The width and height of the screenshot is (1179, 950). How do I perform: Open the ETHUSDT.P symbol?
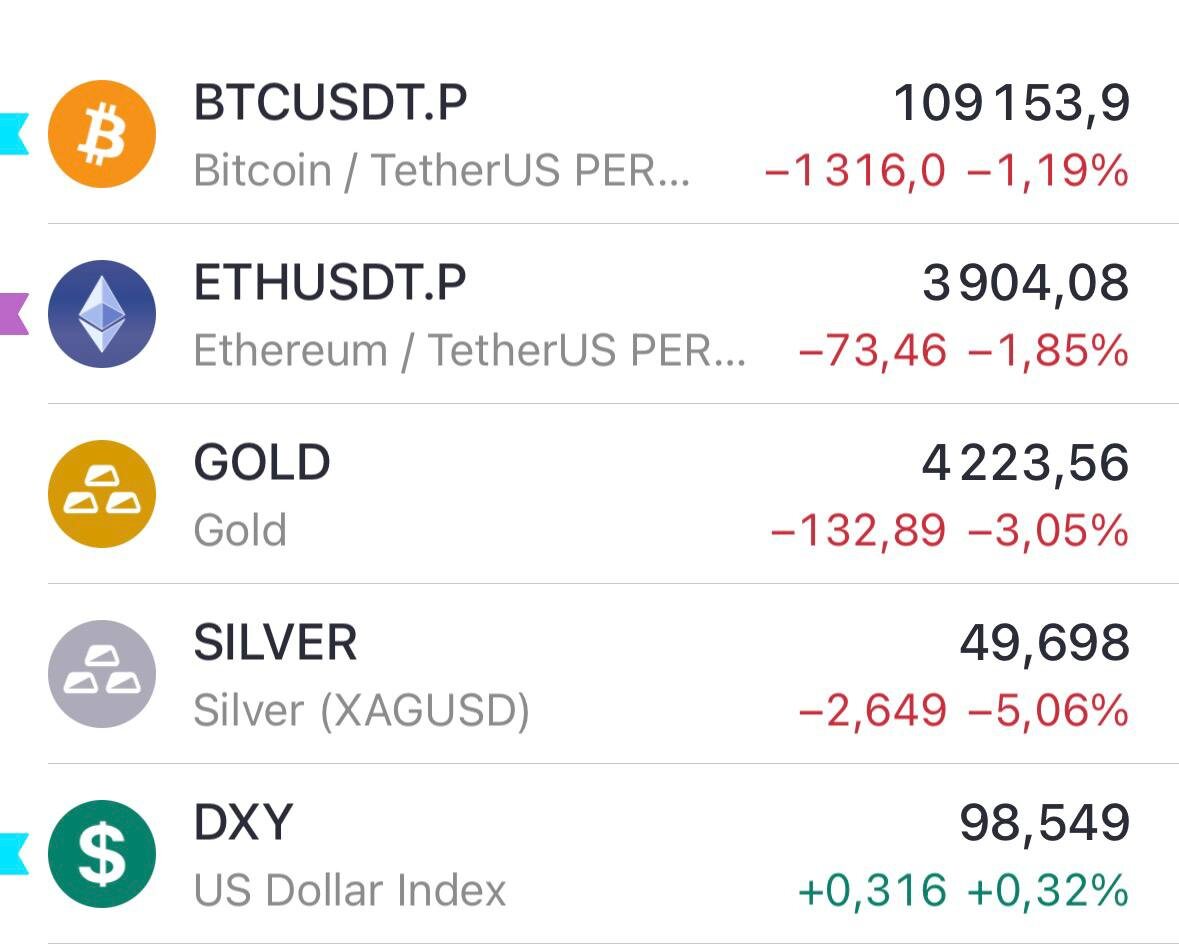click(329, 283)
